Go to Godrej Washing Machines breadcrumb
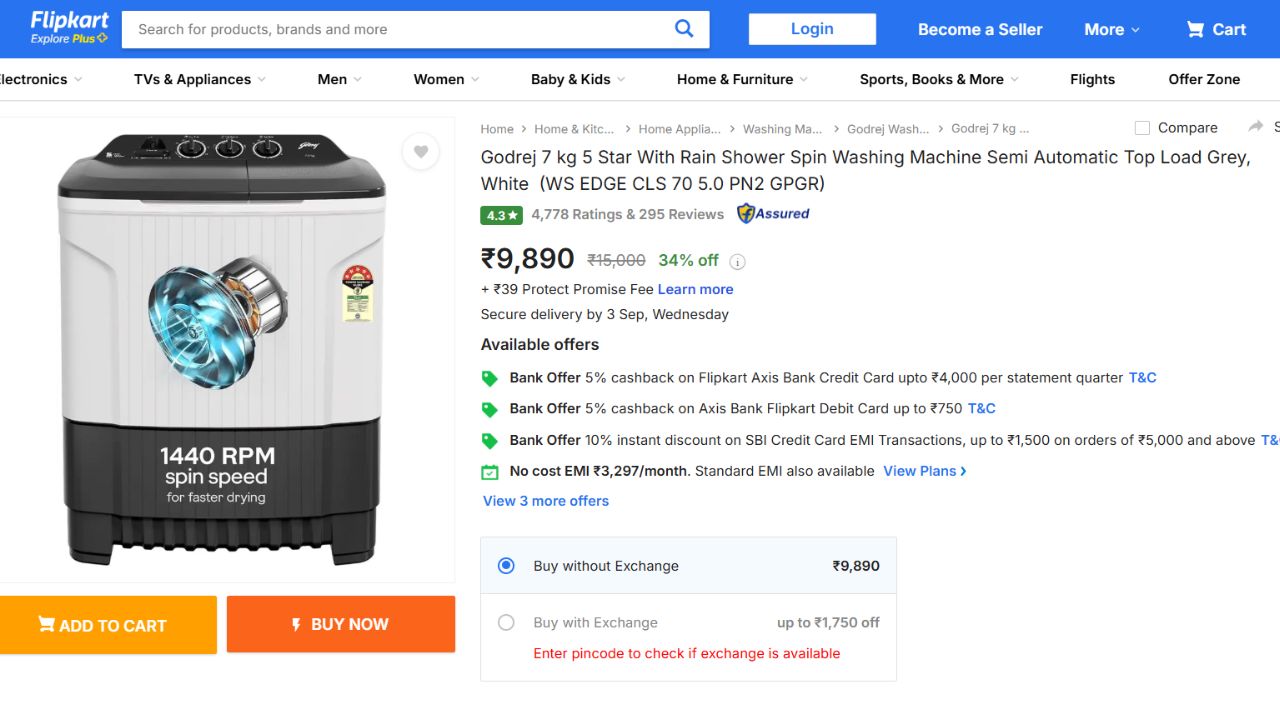Viewport: 1280px width, 720px height. point(888,129)
